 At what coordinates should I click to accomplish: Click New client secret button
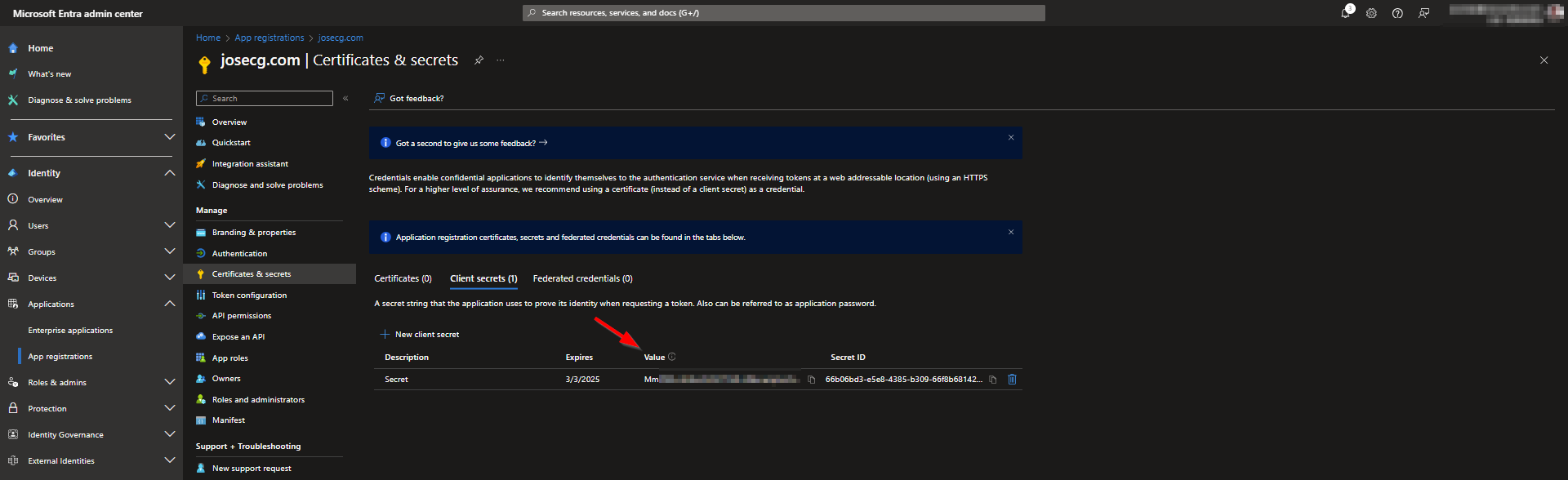[420, 335]
